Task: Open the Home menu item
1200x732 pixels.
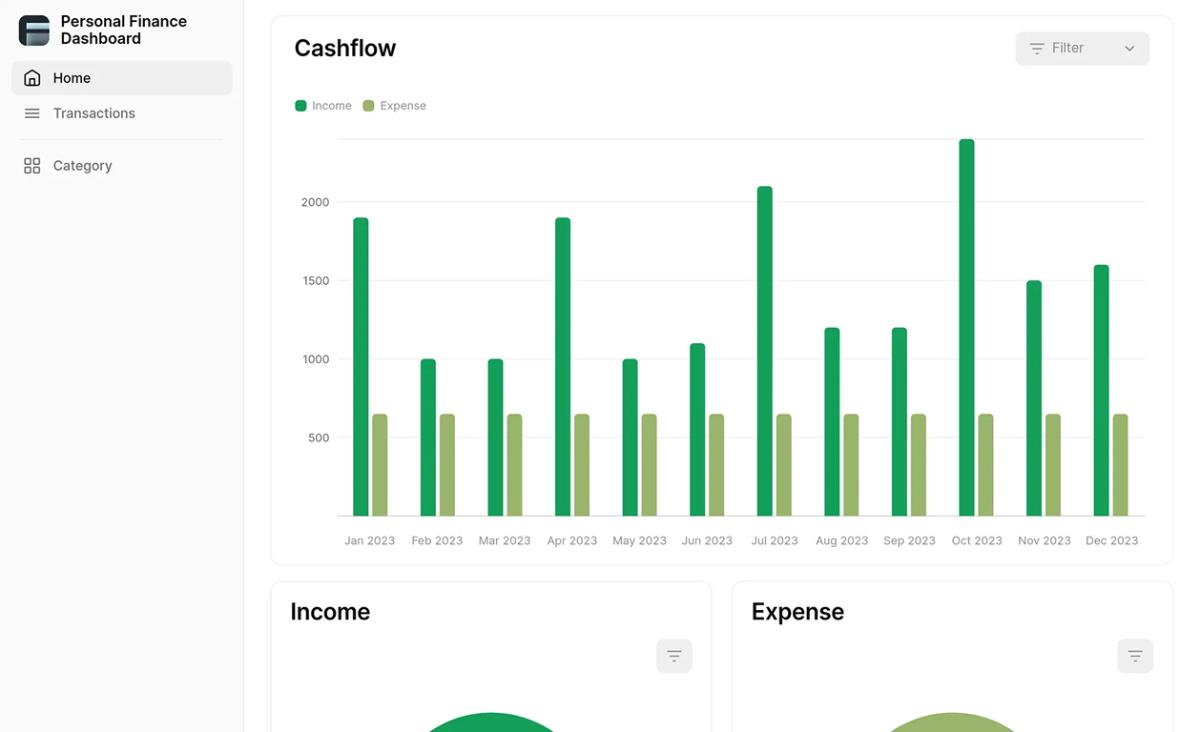Action: 122,78
